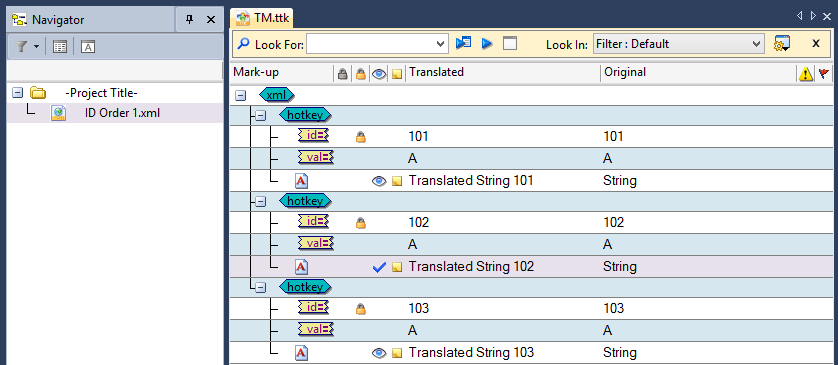Click the Navigator table view icon
This screenshot has width=838, height=365.
60,47
